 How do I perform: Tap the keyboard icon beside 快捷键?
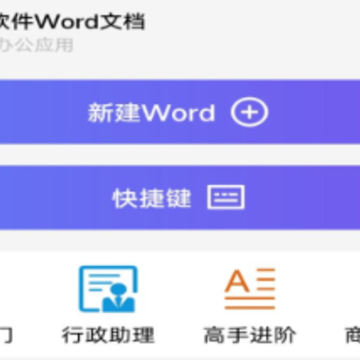pos(226,197)
